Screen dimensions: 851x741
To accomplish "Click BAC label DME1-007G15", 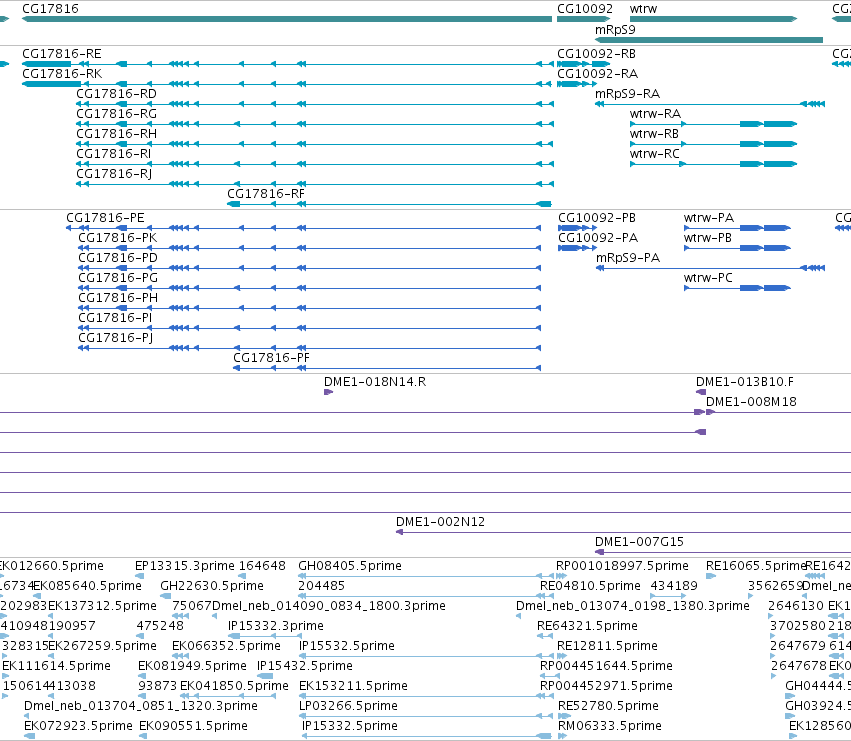I will (639, 542).
